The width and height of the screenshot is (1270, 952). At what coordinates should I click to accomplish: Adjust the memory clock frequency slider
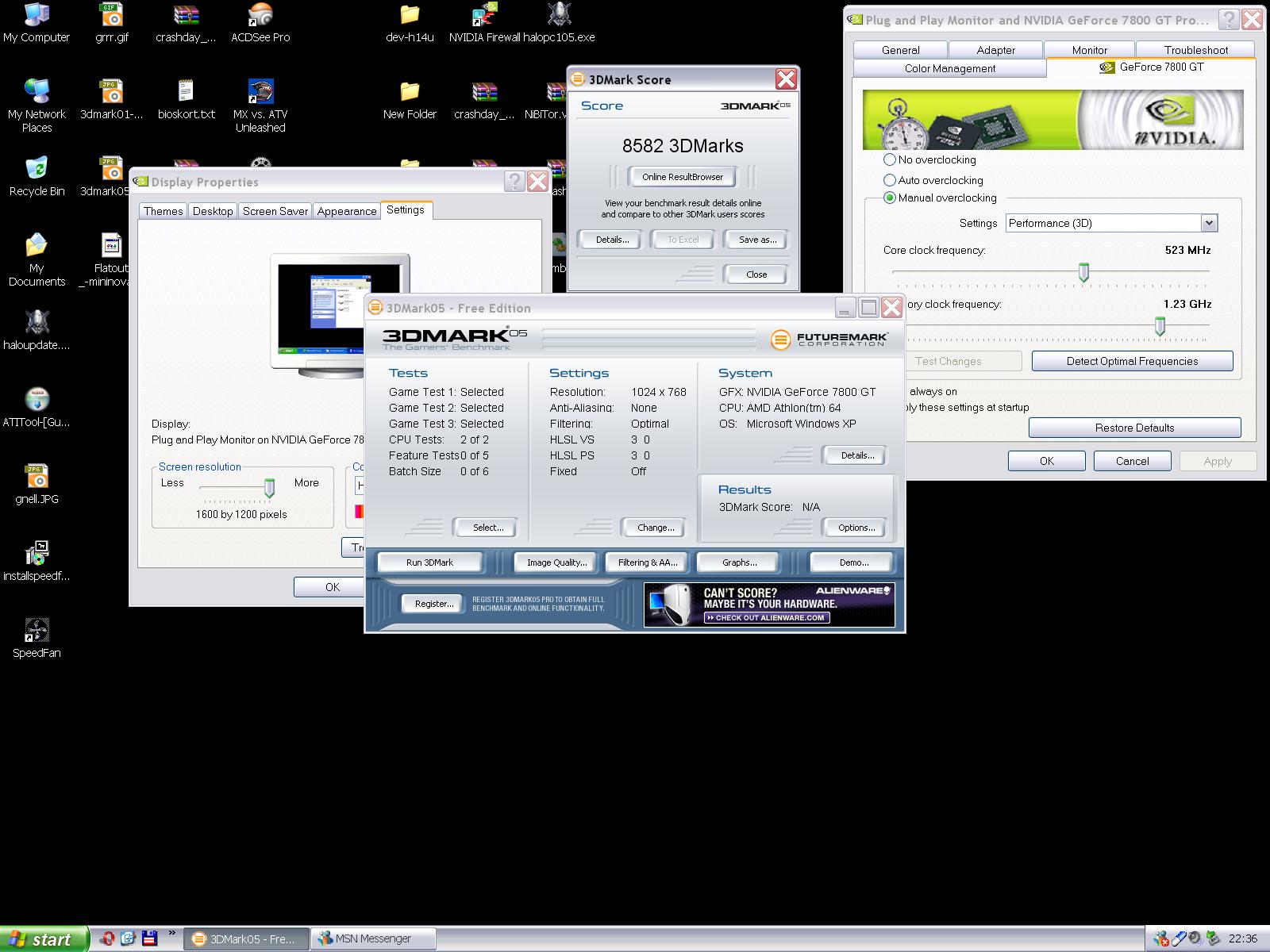[x=1160, y=326]
